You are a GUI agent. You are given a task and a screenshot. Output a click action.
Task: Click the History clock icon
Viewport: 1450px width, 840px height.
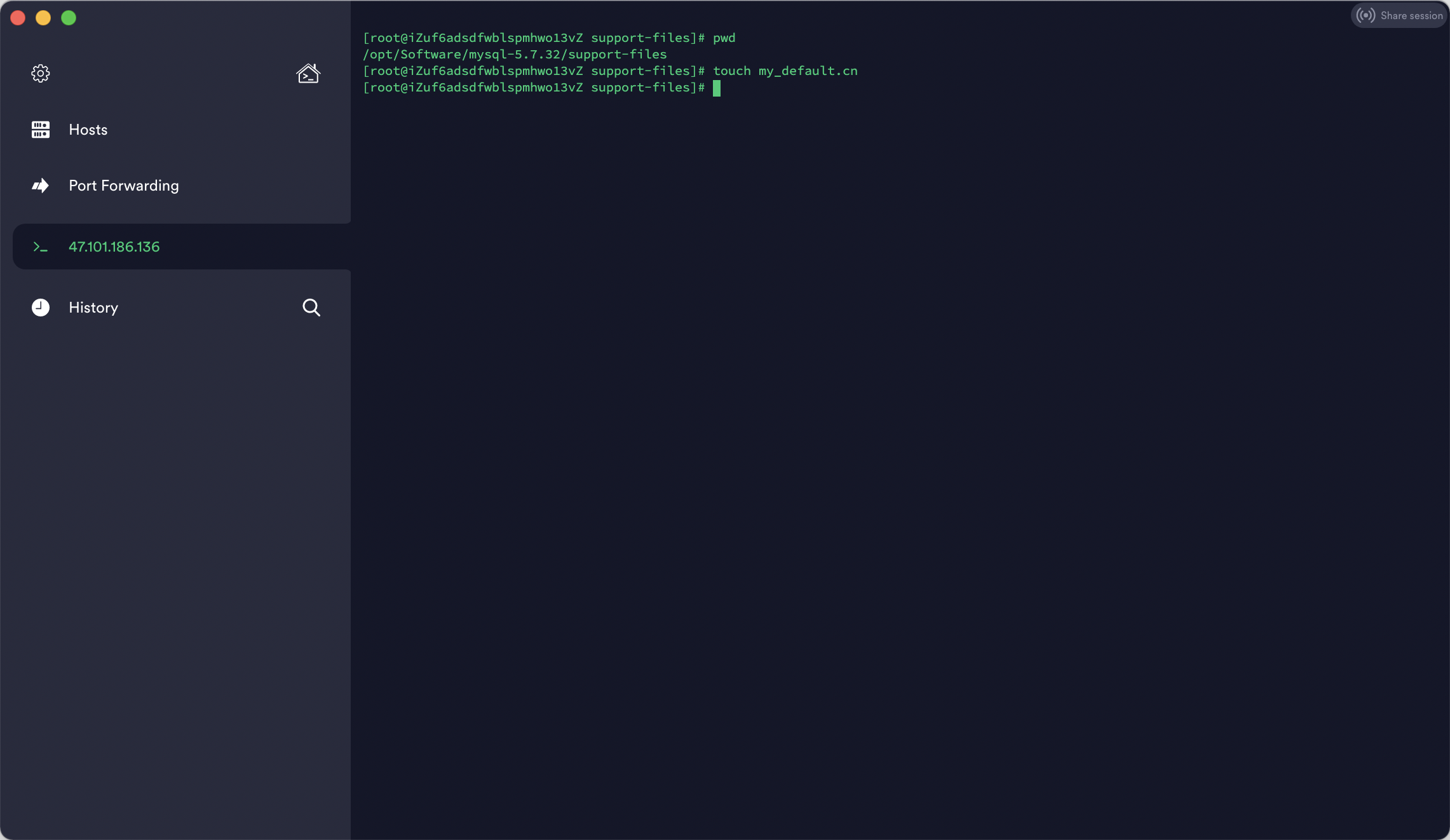[x=41, y=308]
